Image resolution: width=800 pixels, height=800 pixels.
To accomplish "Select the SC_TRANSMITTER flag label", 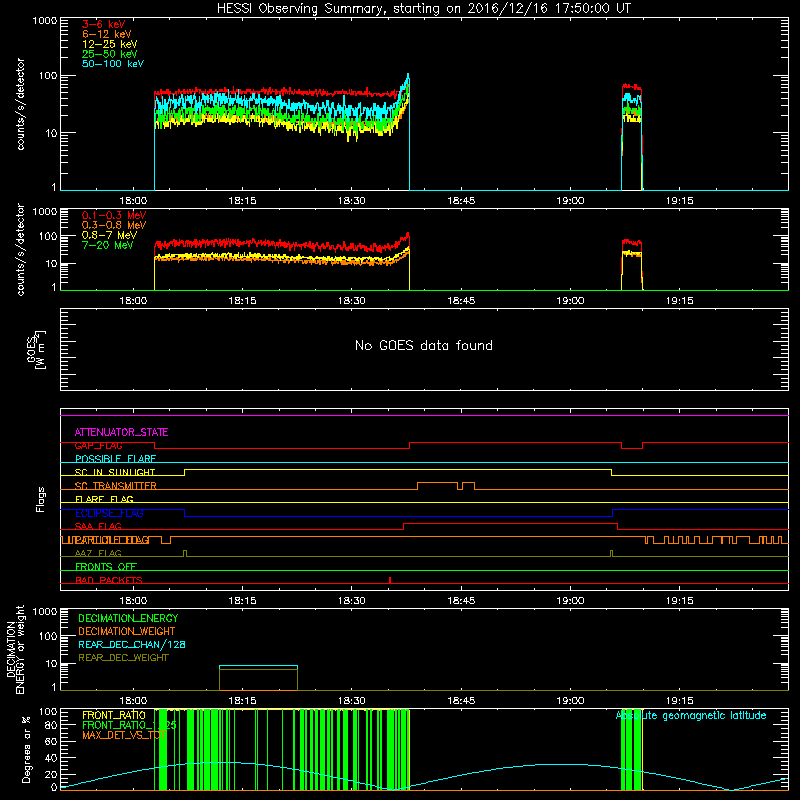I will (115, 486).
